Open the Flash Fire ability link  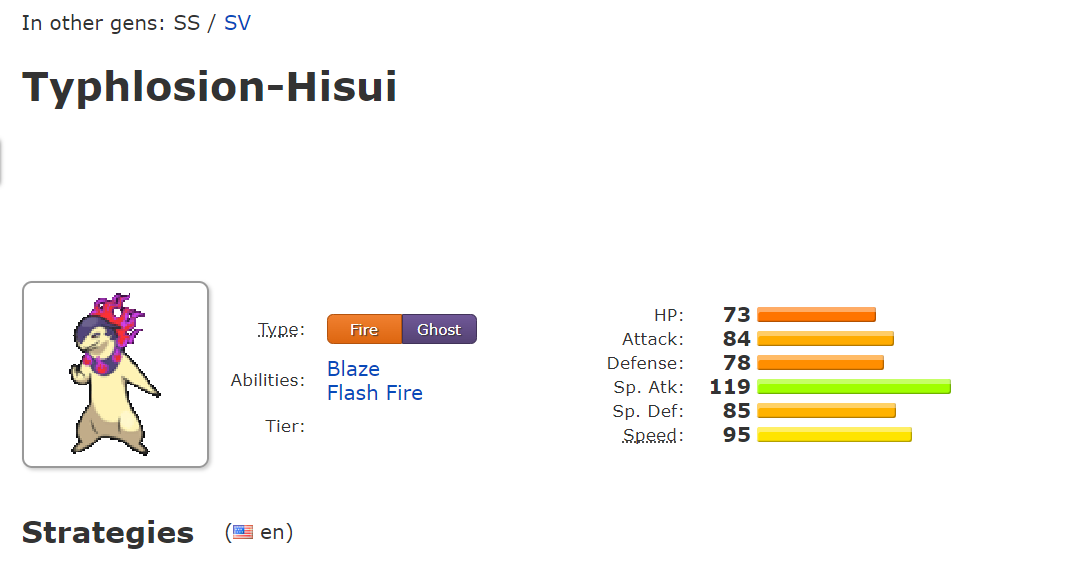coord(374,393)
